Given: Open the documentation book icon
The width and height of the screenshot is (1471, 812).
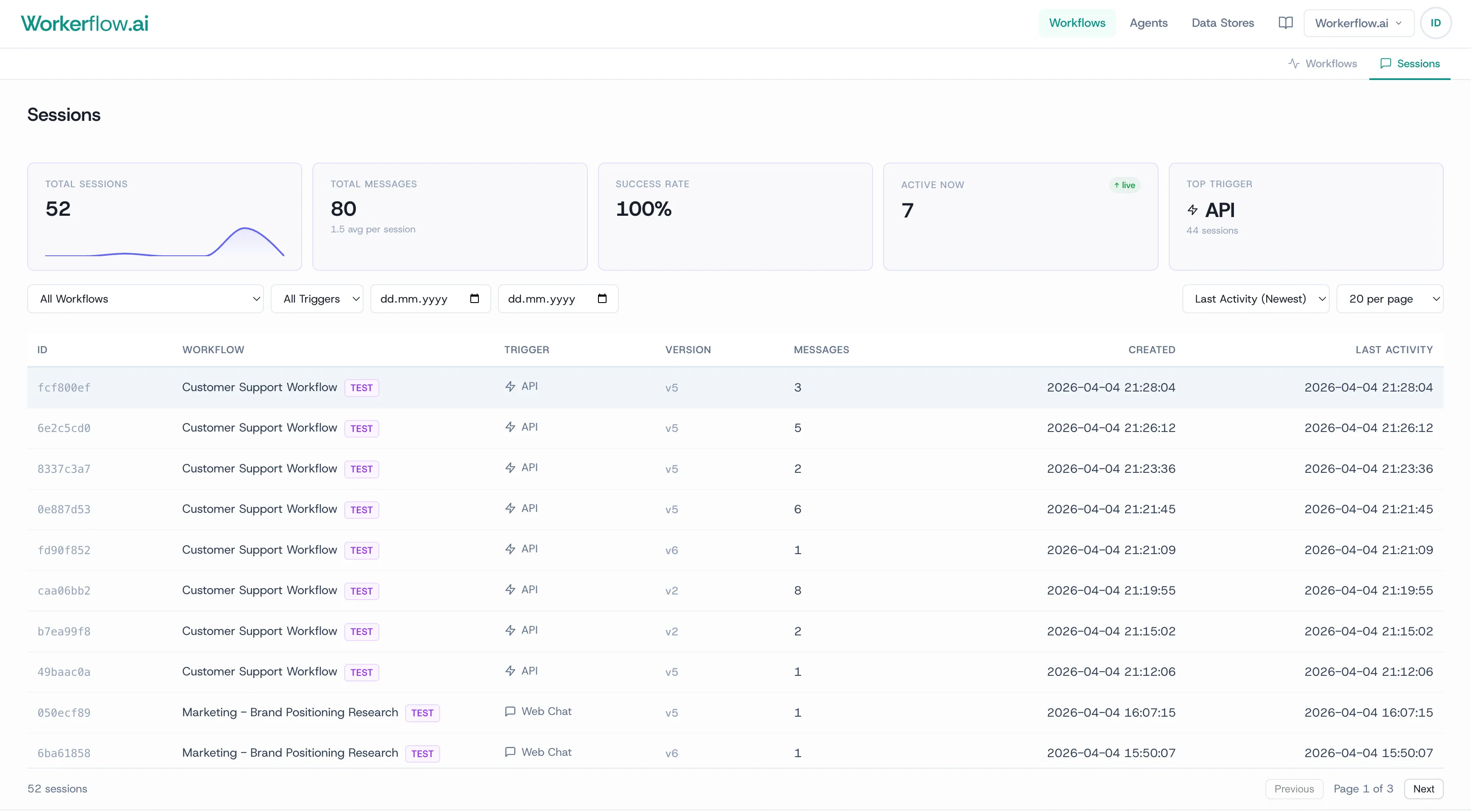Looking at the screenshot, I should pos(1285,23).
